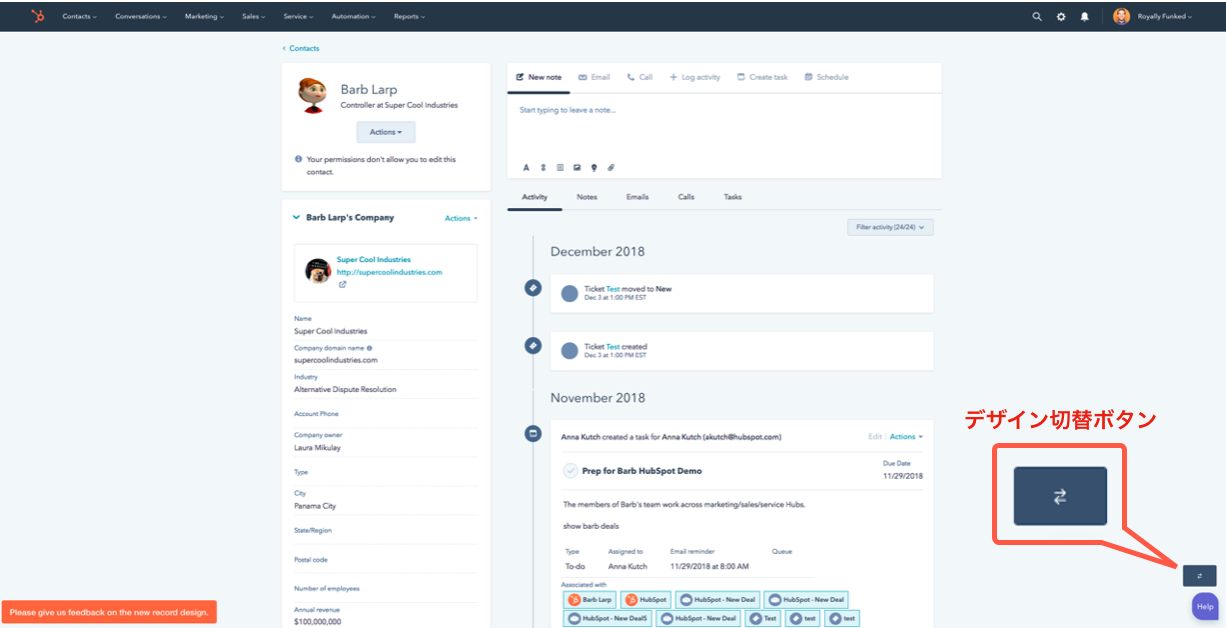Click the ticket timeline icon for Ticket Test created

click(x=533, y=345)
